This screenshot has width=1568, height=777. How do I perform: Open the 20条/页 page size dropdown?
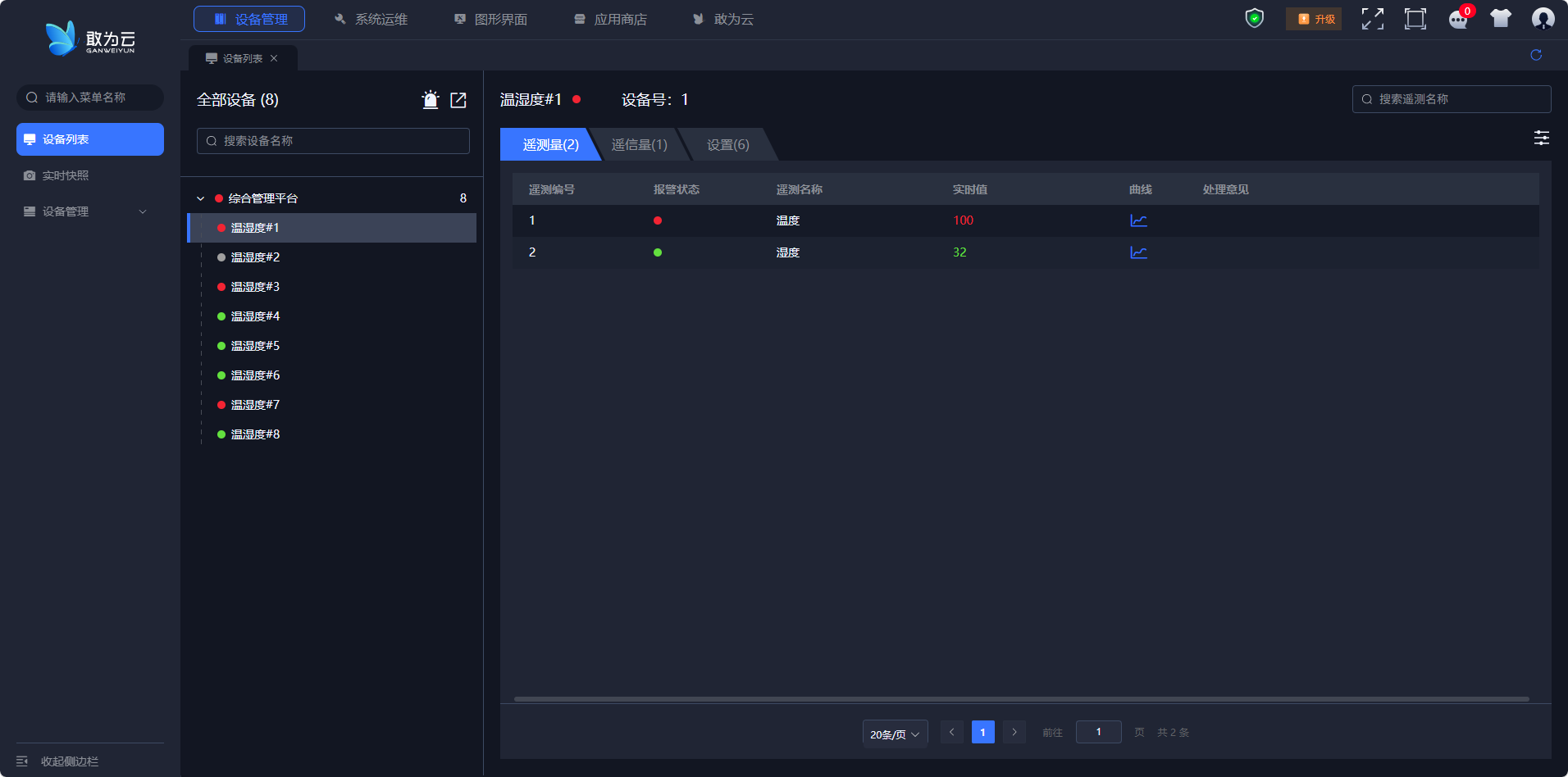click(895, 734)
